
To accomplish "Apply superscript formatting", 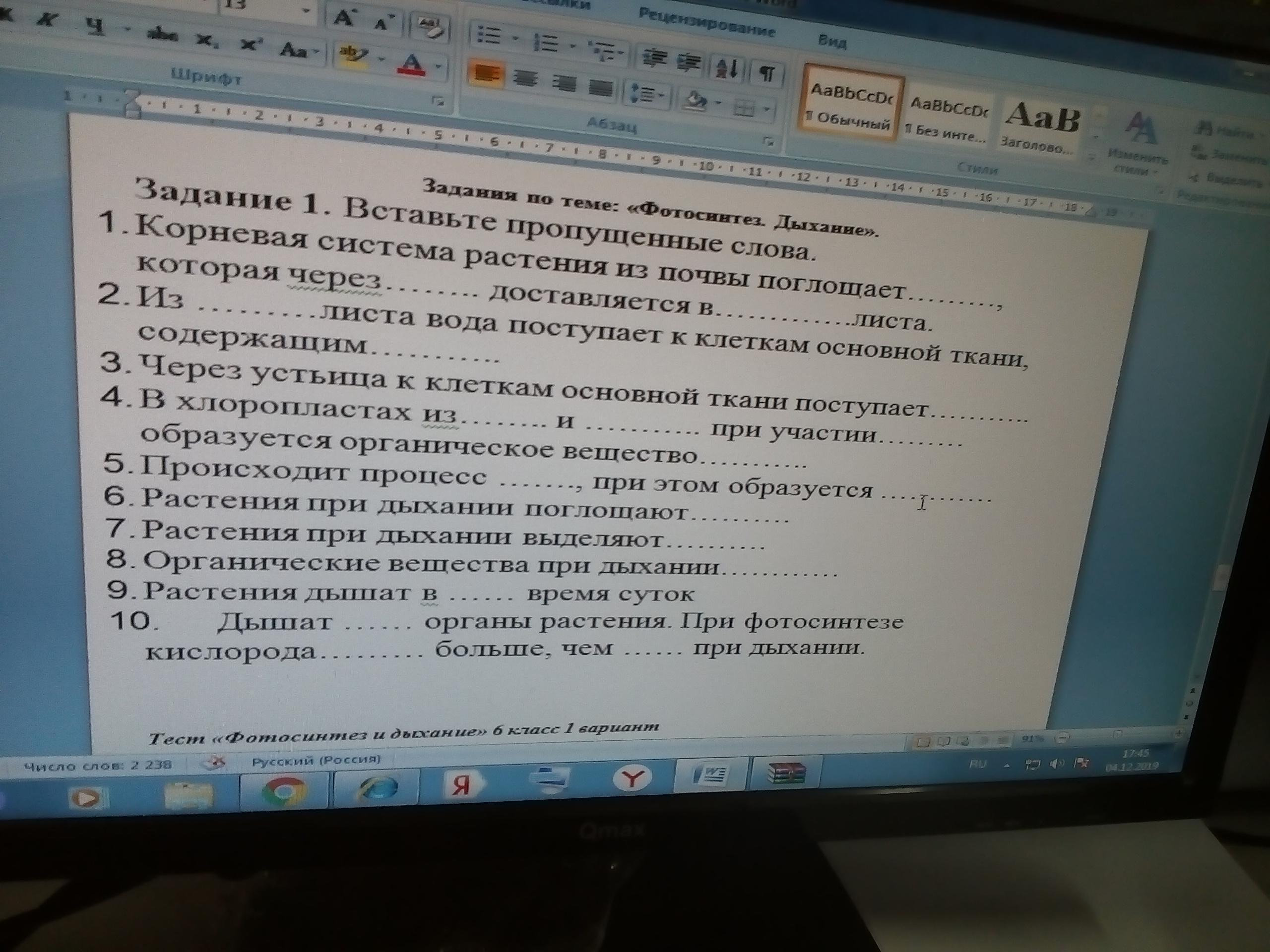I will coord(251,44).
